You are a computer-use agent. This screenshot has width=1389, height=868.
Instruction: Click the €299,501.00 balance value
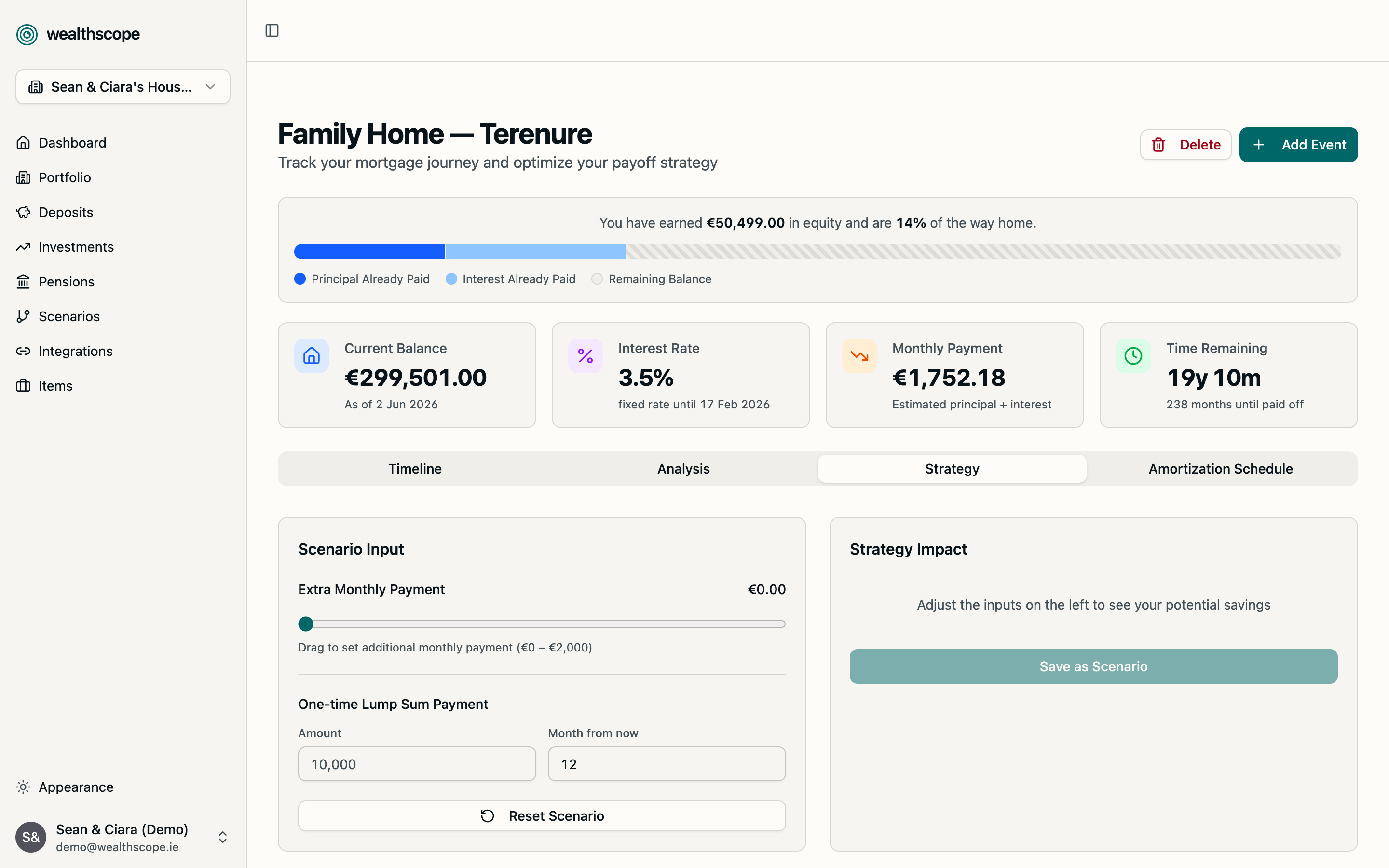coord(416,378)
